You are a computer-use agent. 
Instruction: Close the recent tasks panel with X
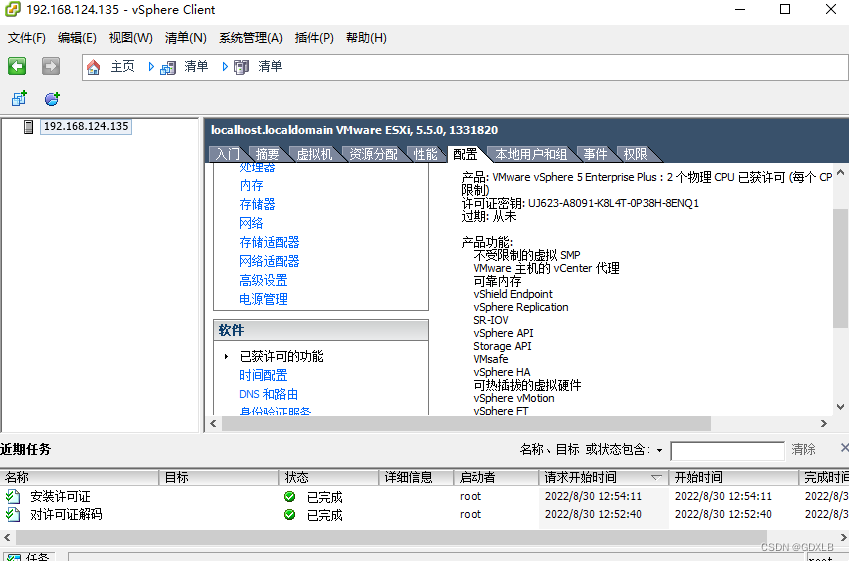(844, 448)
